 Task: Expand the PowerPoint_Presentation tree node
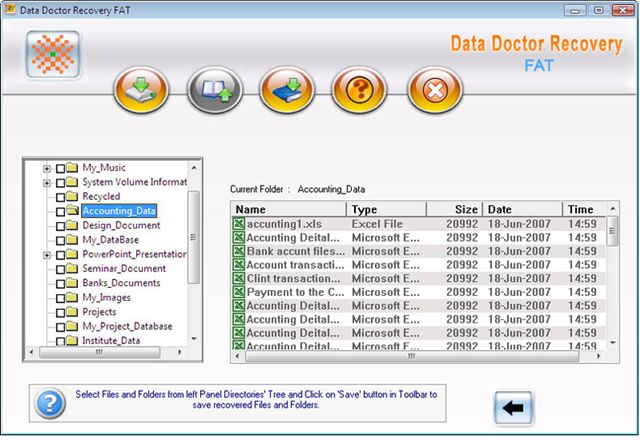pyautogui.click(x=47, y=255)
